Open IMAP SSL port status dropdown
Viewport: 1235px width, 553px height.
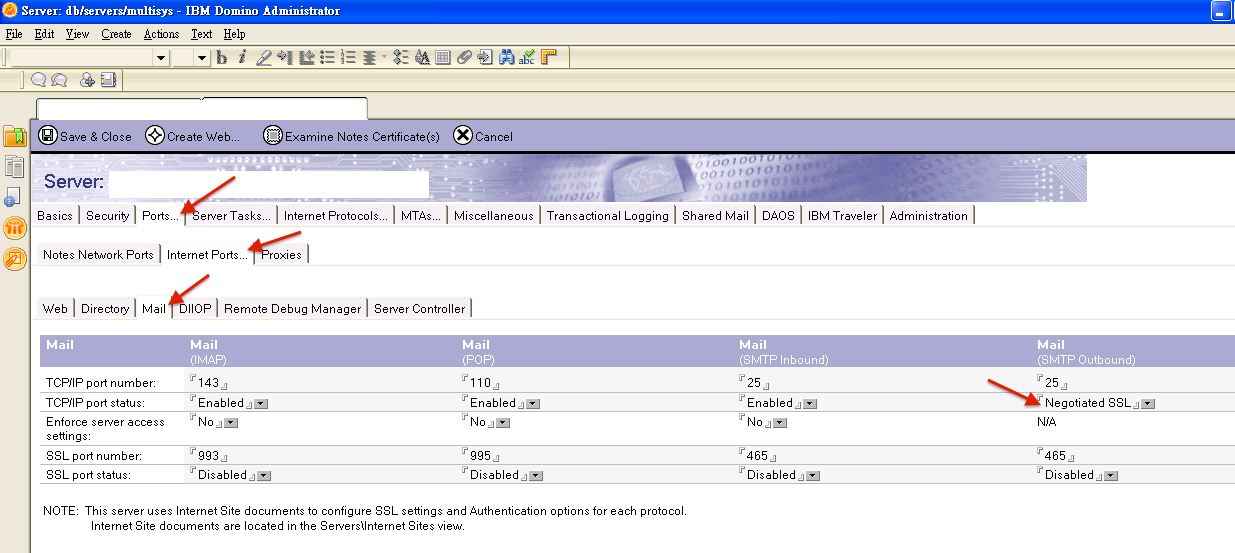264,476
